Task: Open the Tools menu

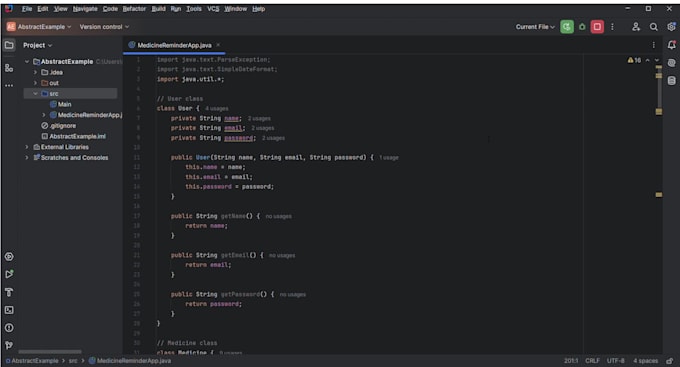Action: 194,9
